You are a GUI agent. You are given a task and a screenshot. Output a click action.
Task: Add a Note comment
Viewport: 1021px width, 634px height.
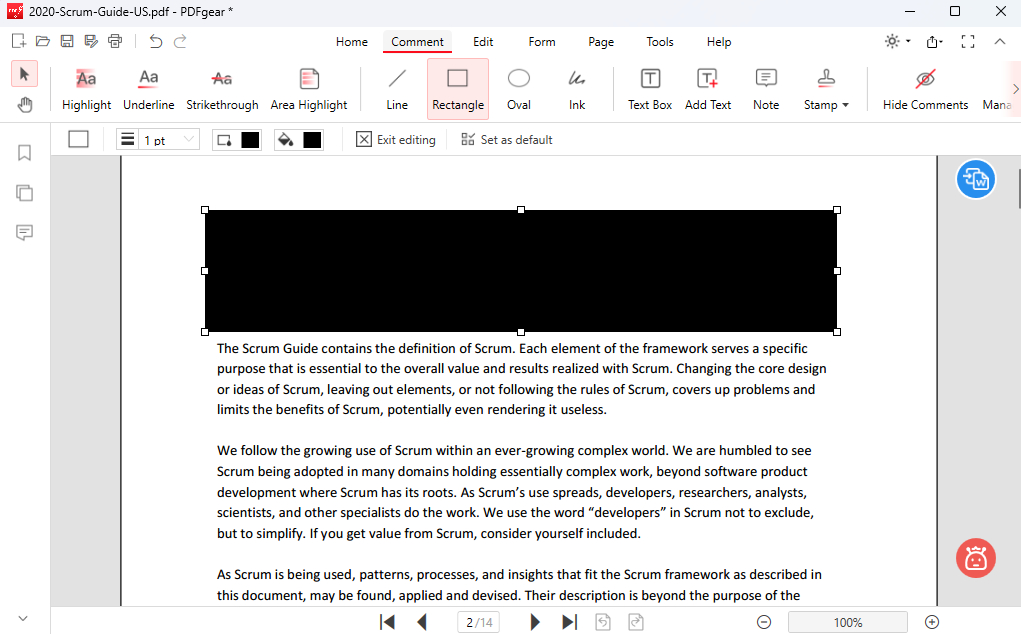point(766,89)
